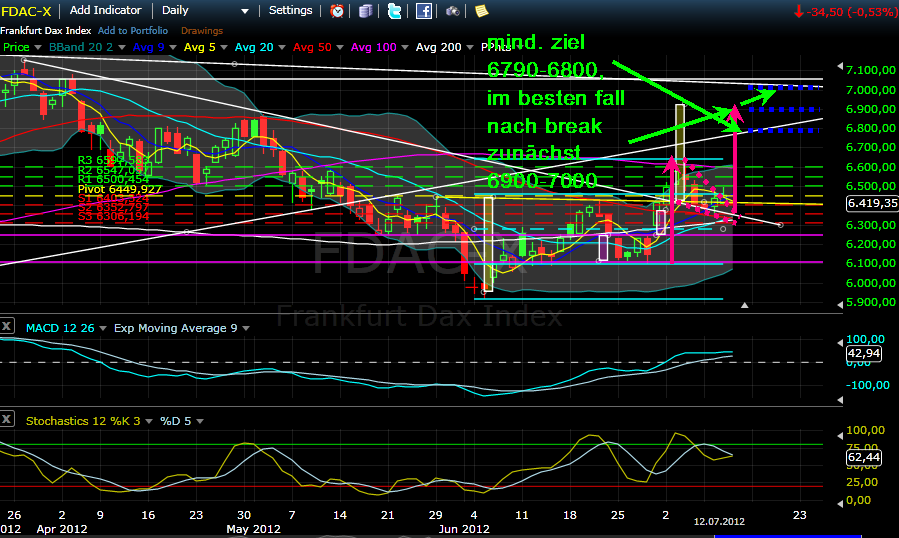Click the Frankfurt Dax Index title
899x538 pixels.
click(45, 30)
